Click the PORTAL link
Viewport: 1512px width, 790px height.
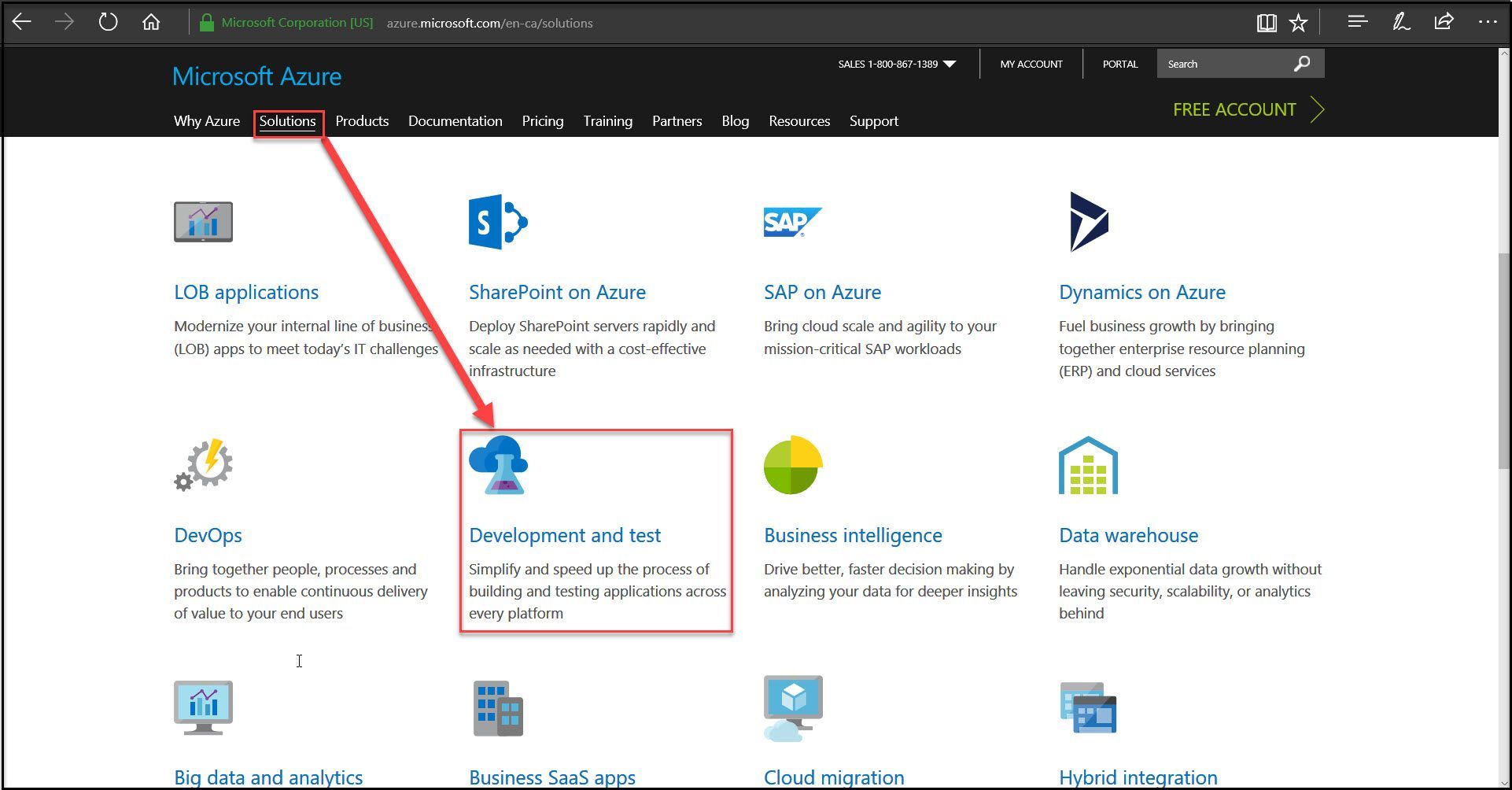[x=1119, y=64]
